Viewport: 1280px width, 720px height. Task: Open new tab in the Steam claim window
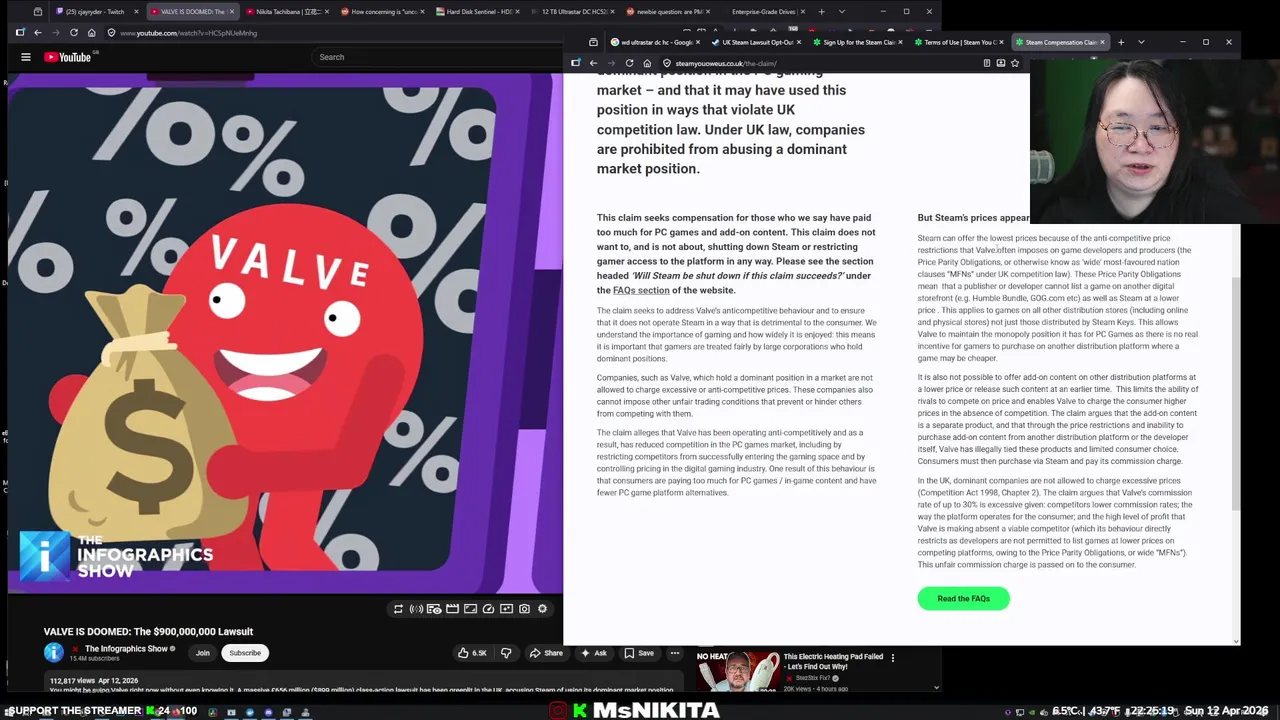1121,42
